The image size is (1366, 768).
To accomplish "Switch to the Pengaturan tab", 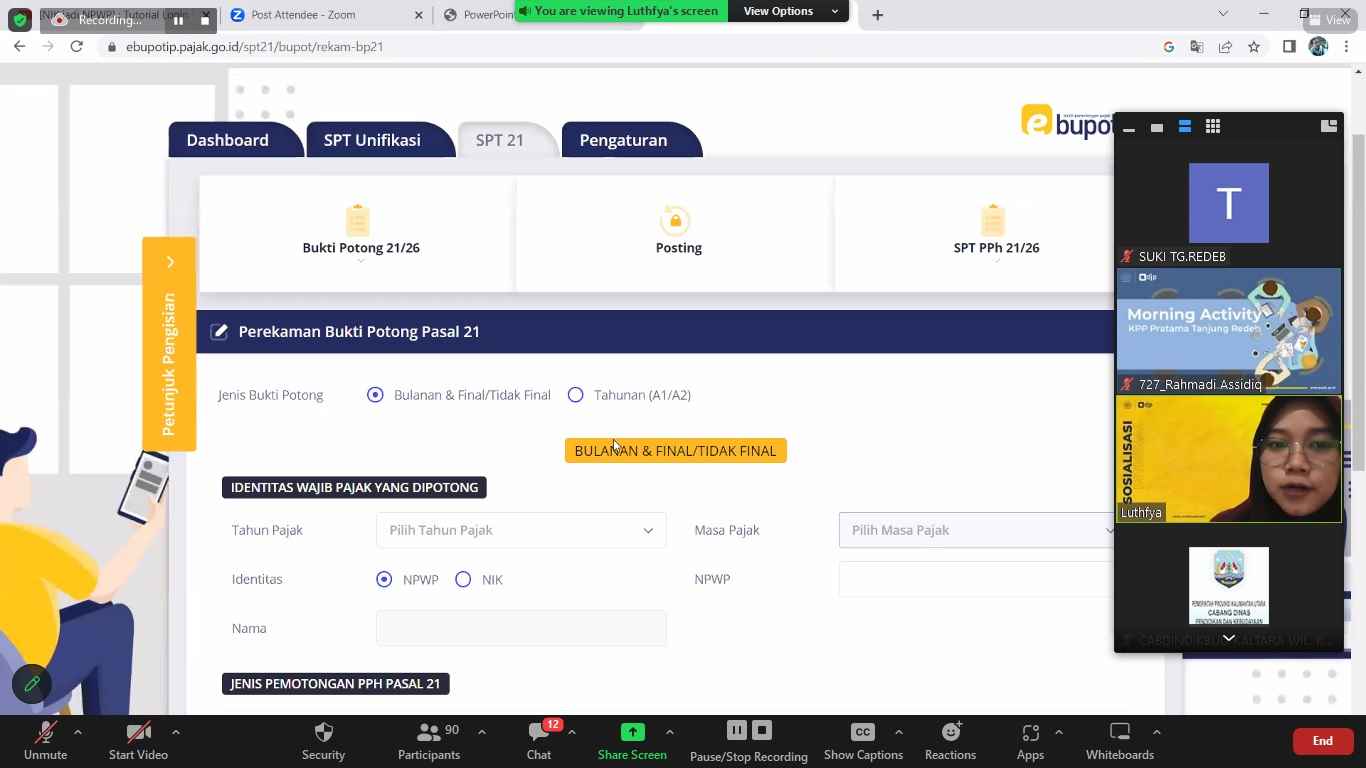I will 623,141.
